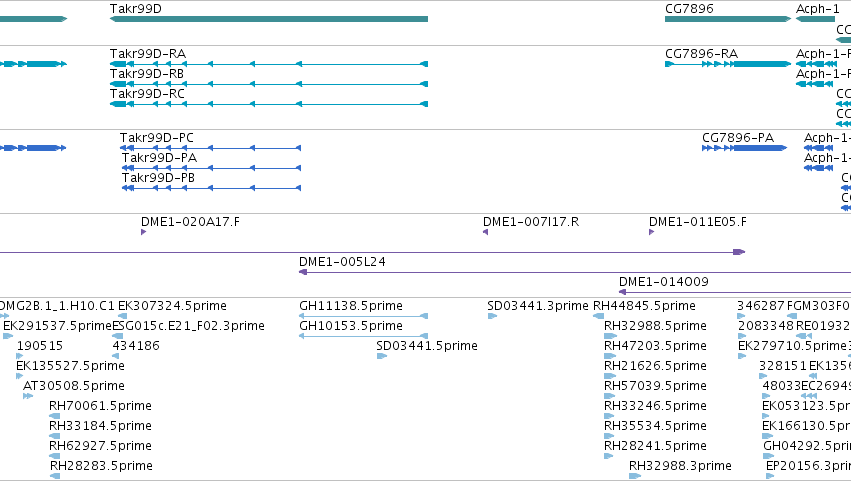This screenshot has width=851, height=481.
Task: Select the RH44845.5prime EST label
Action: coord(644,306)
